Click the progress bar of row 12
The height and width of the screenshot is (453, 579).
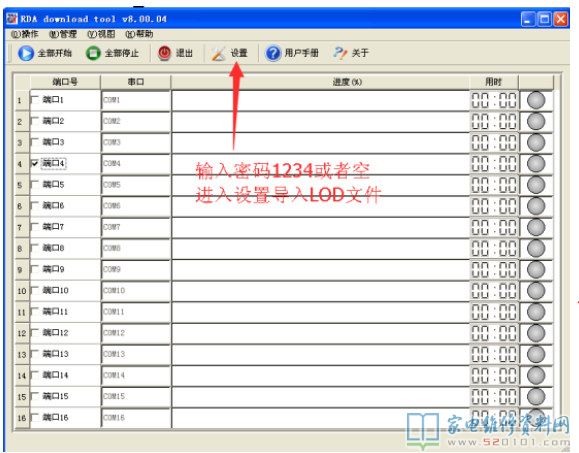pos(320,333)
